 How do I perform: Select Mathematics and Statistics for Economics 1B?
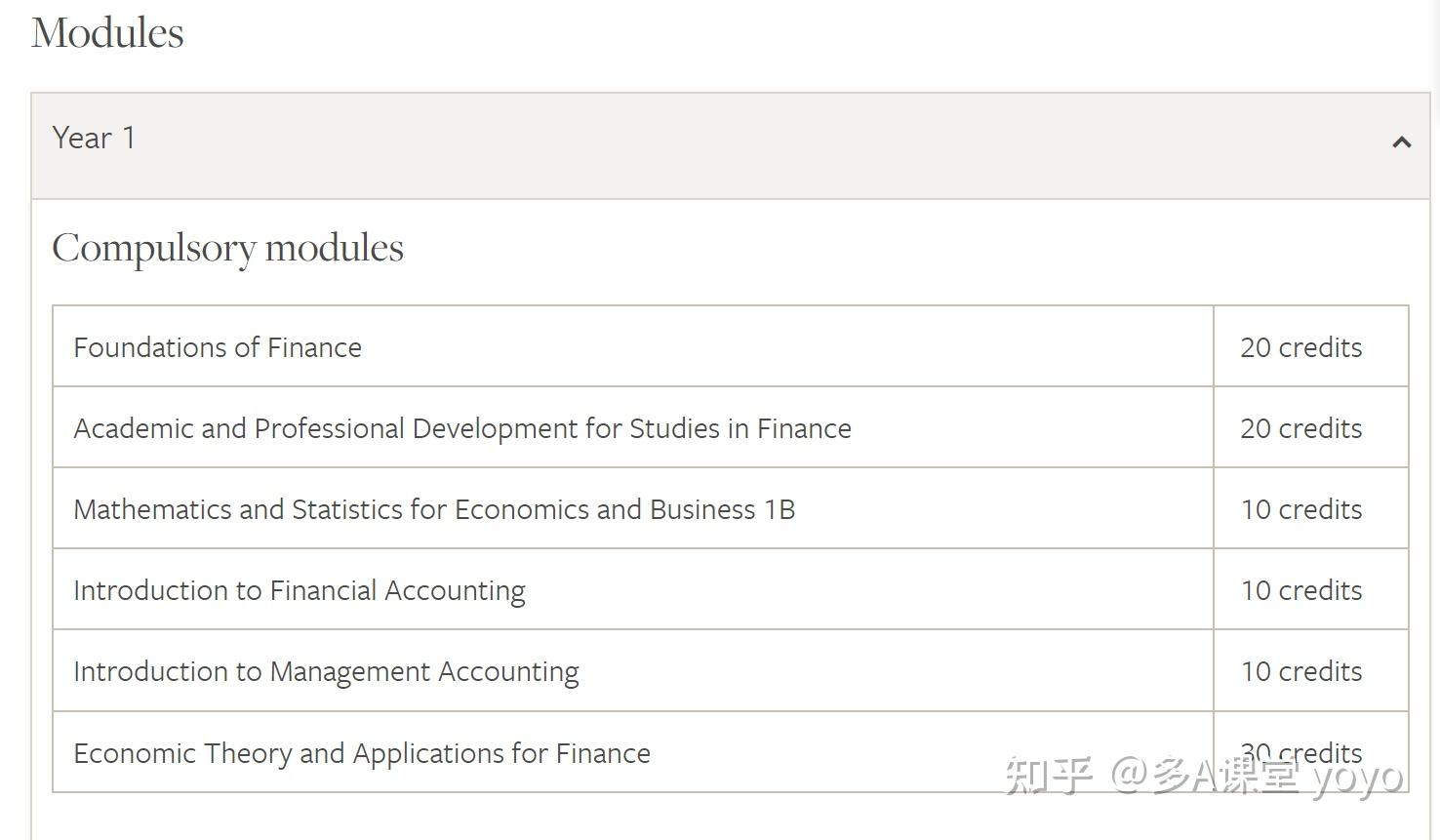(x=434, y=509)
